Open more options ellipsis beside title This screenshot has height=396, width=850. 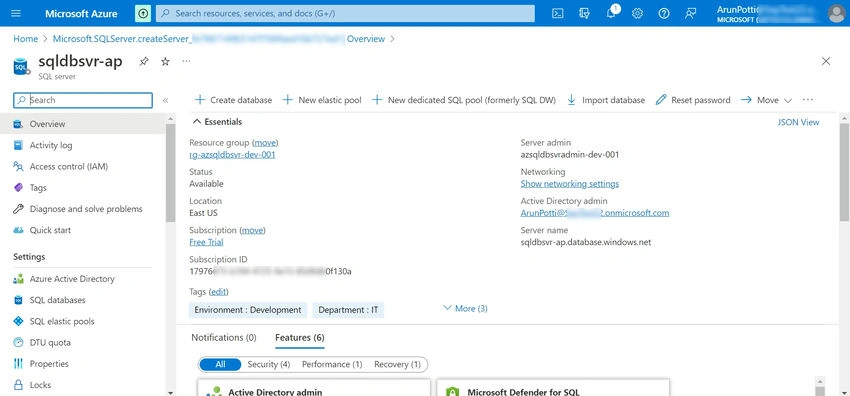(x=186, y=61)
